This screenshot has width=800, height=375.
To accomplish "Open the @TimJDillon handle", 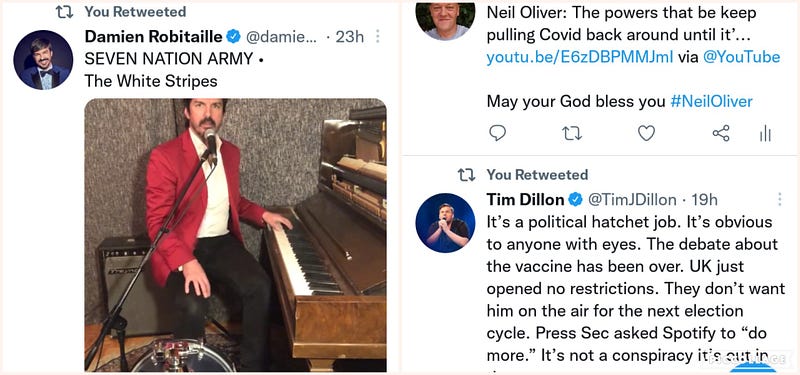I will pos(632,199).
